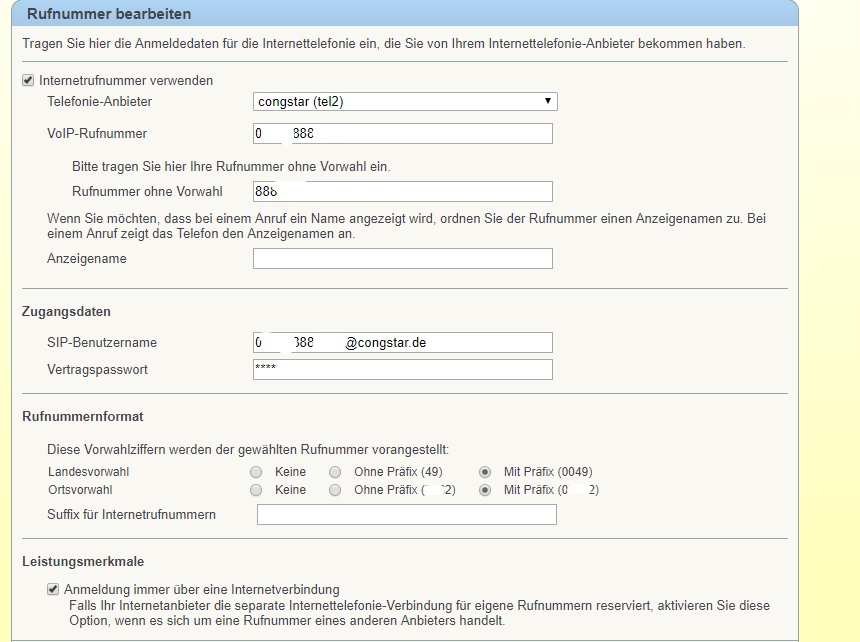Click the 'Leistungsmerkmale' section heading
860x642 pixels.
pos(83,562)
